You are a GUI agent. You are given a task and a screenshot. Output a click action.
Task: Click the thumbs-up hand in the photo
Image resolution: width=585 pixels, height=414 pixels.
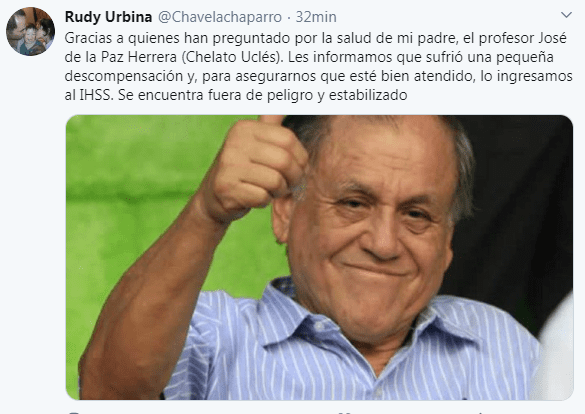pos(254,168)
